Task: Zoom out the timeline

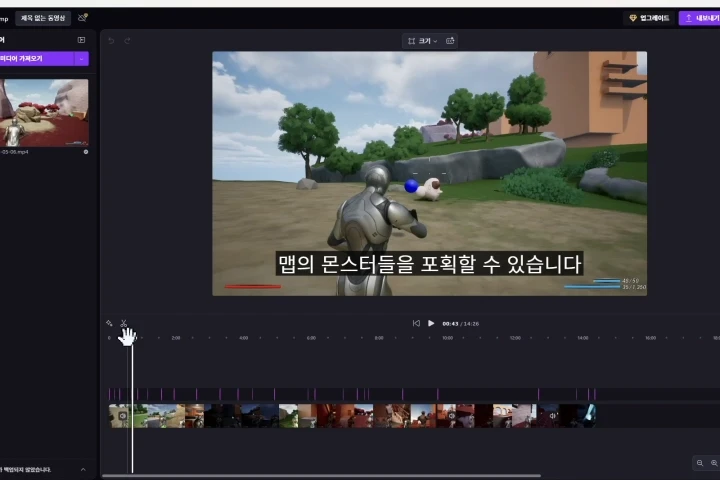Action: (x=700, y=463)
